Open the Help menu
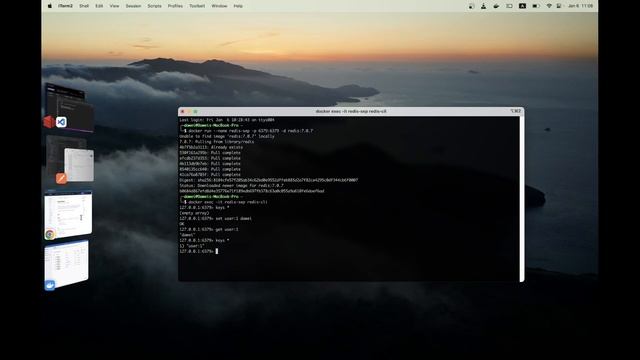 (x=238, y=6)
